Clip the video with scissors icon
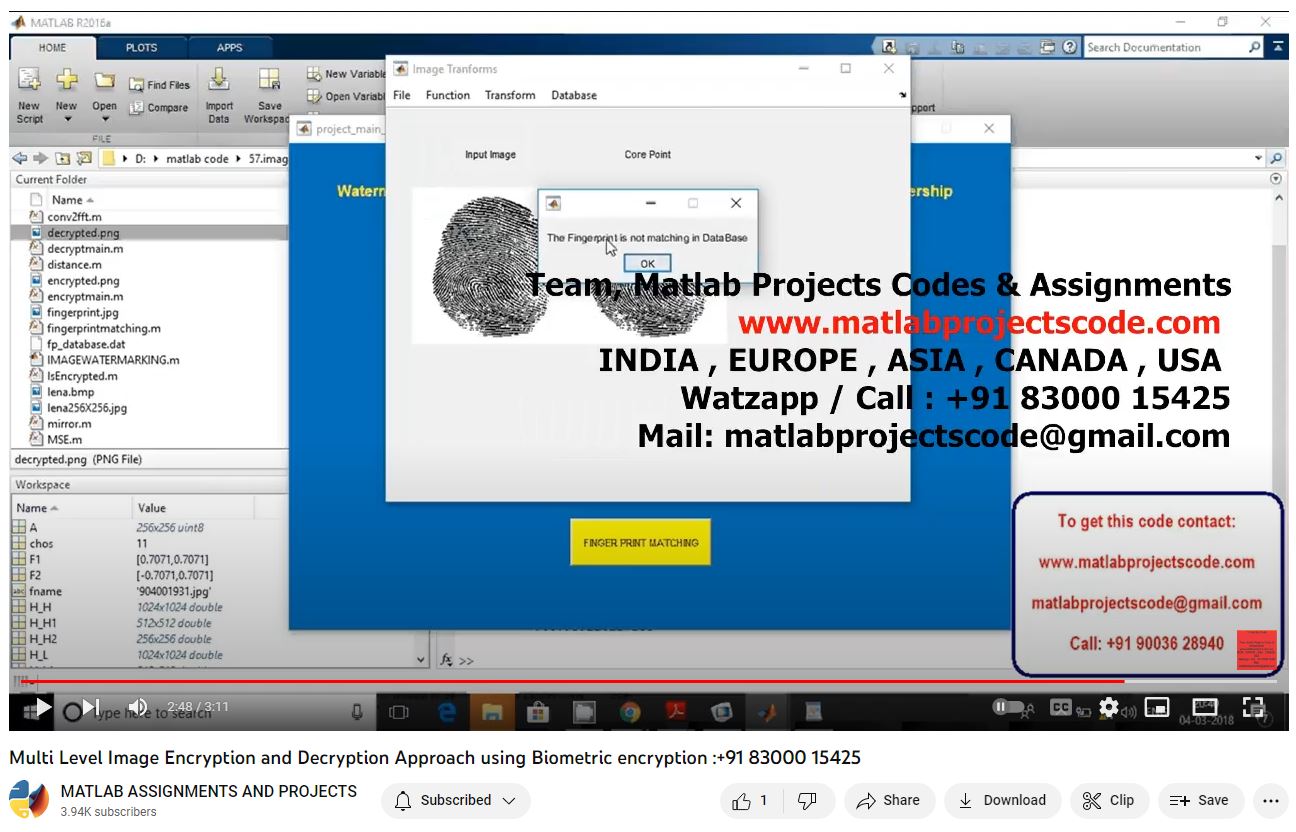 pos(1108,800)
